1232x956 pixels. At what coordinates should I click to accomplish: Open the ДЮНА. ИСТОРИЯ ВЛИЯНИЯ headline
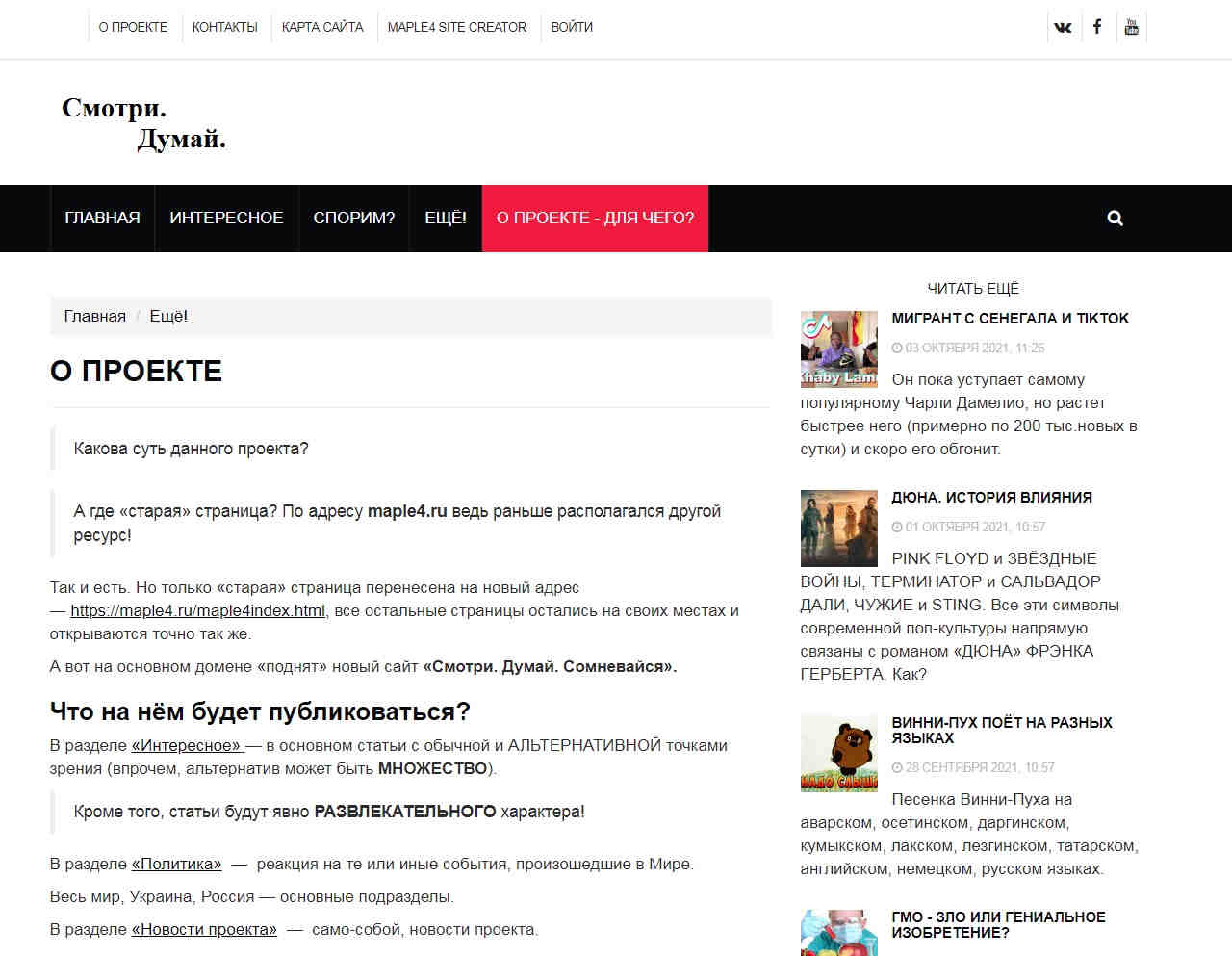pyautogui.click(x=991, y=498)
